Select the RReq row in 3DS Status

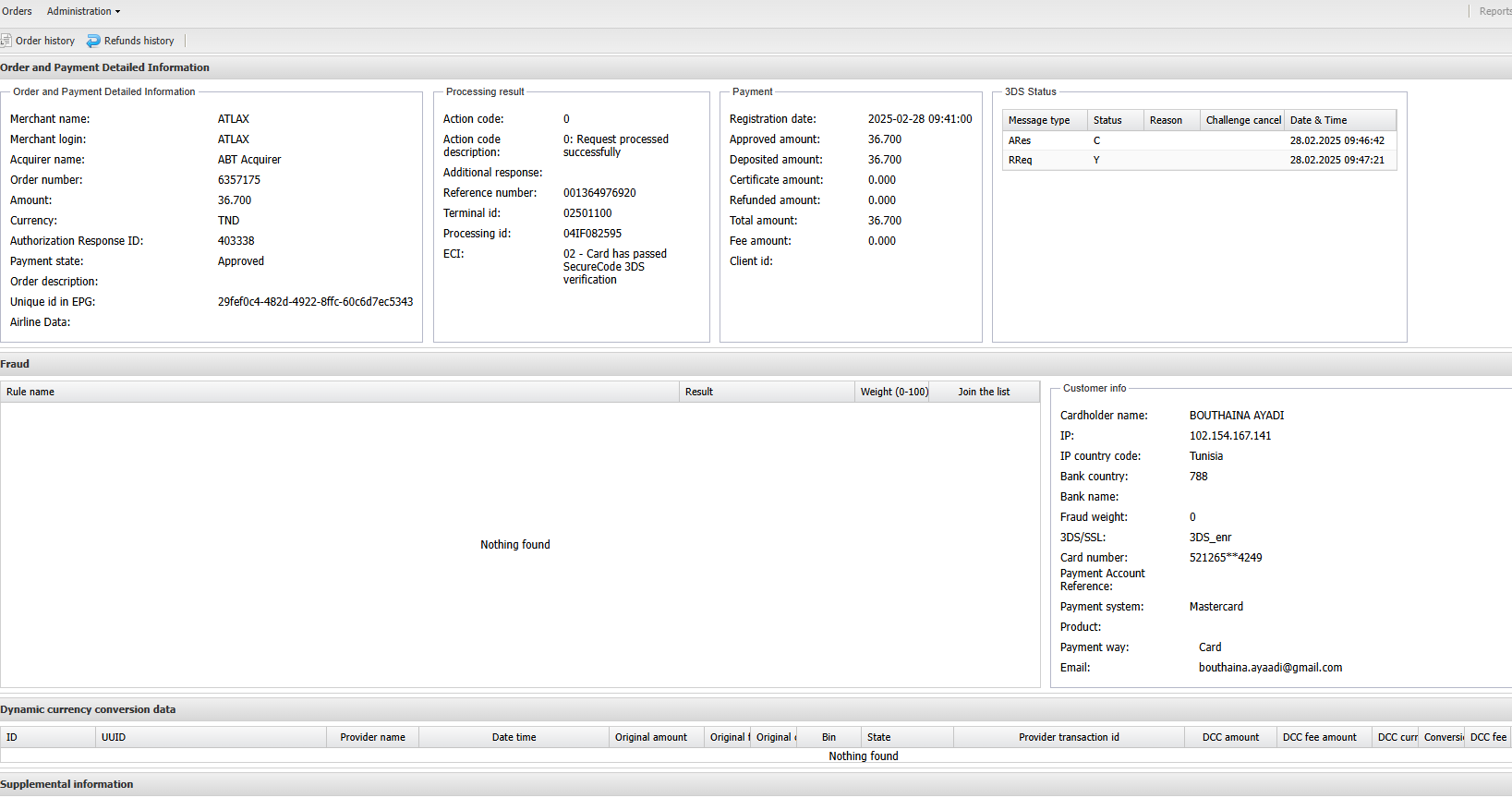tap(1021, 160)
